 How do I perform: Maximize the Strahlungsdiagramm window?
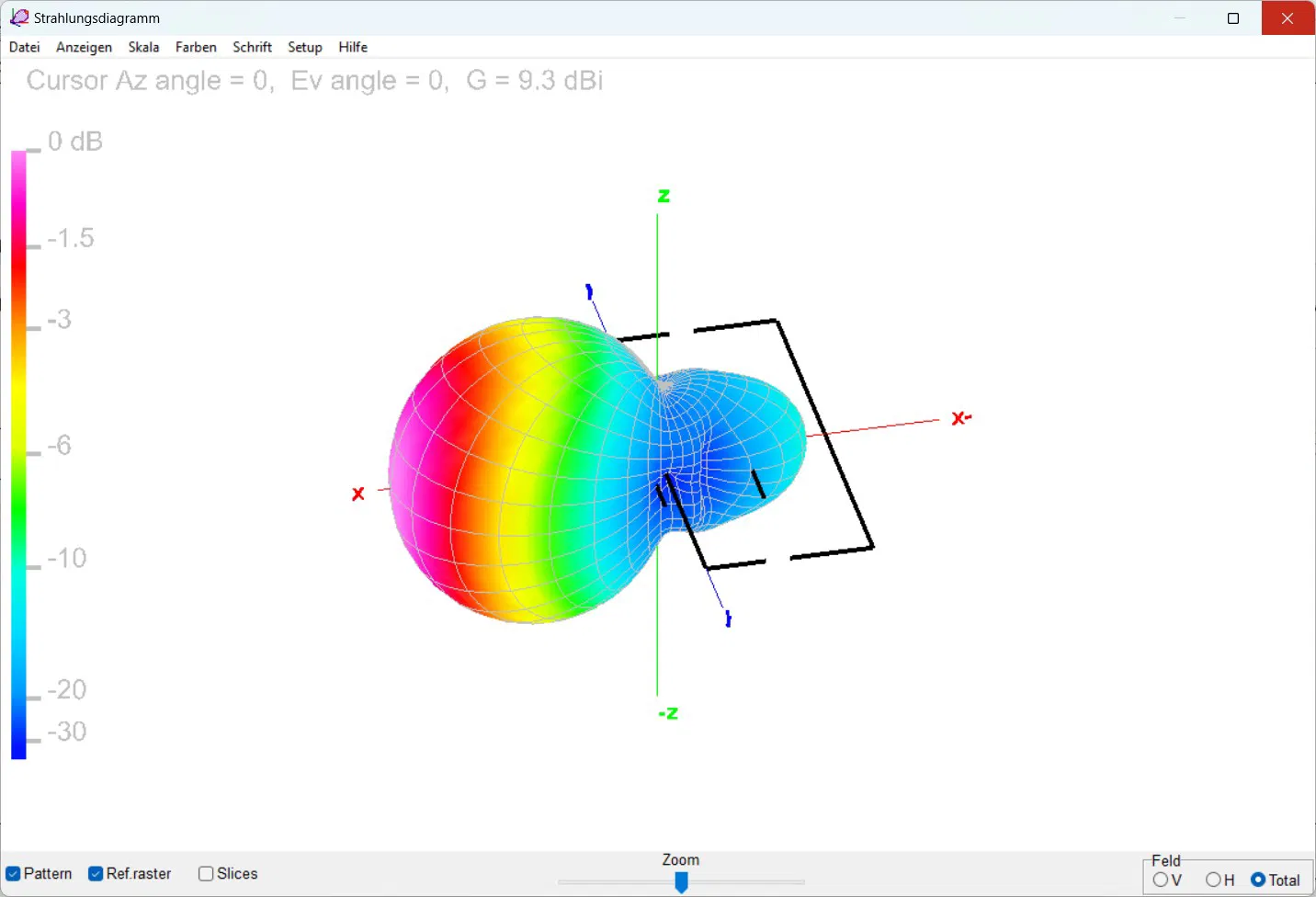[x=1233, y=18]
